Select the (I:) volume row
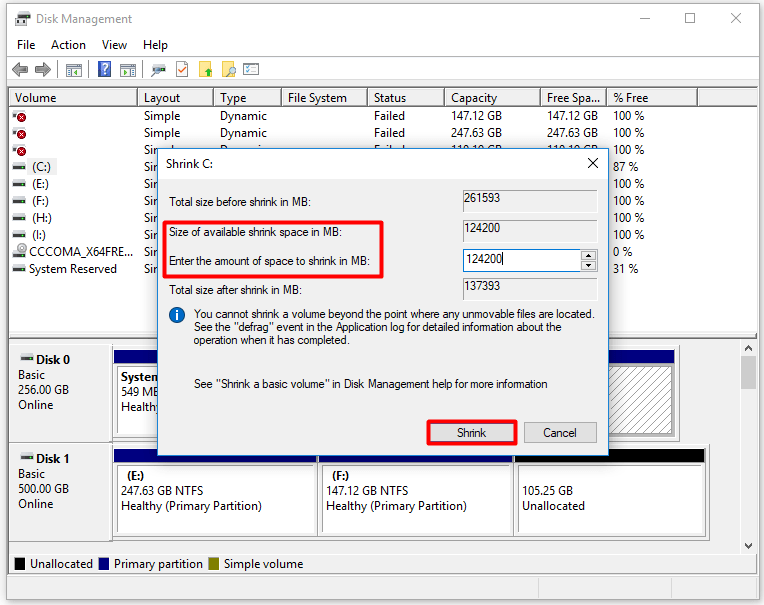764x605 pixels. click(39, 235)
